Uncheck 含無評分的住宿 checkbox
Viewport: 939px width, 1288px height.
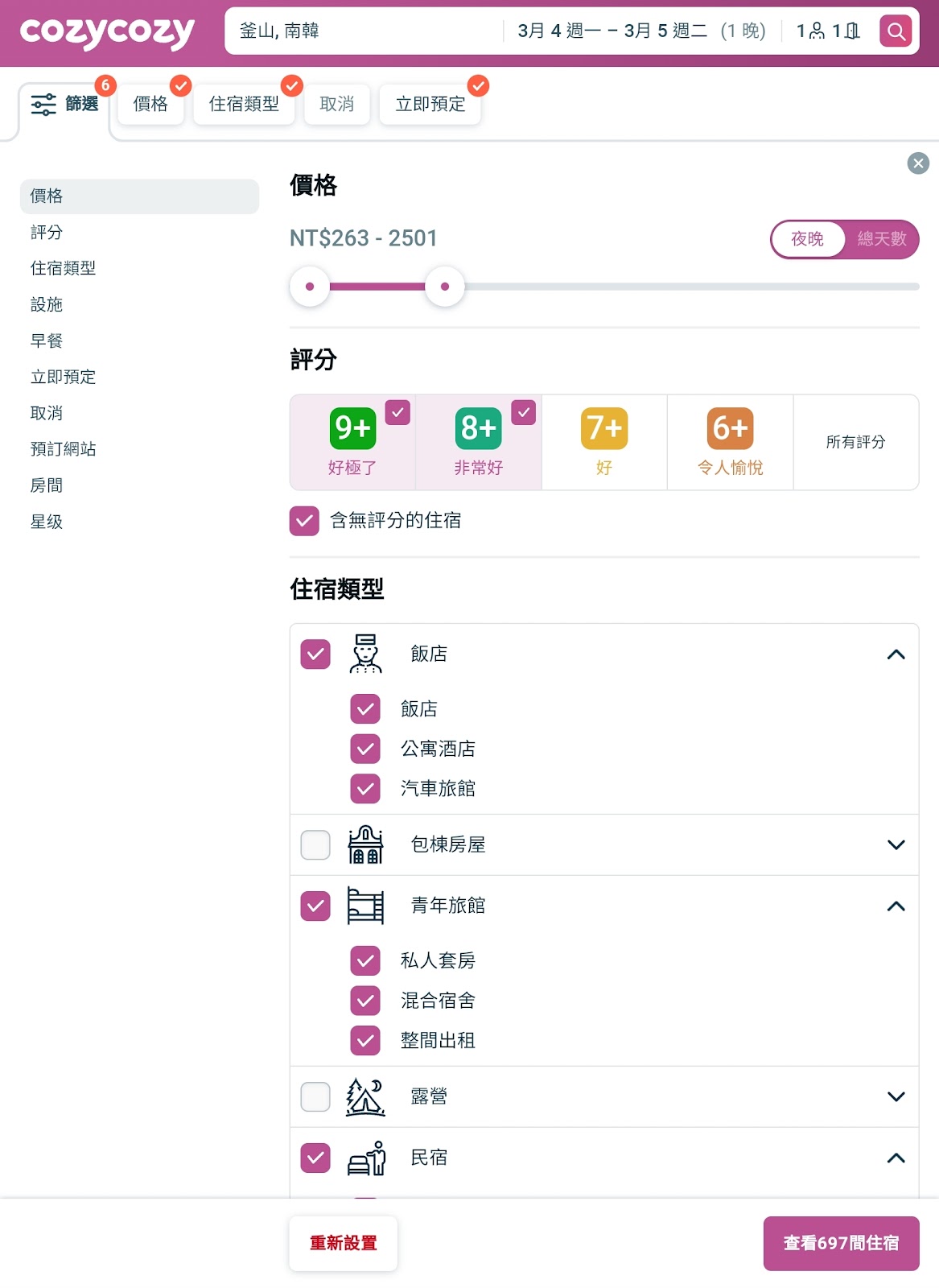(x=304, y=521)
